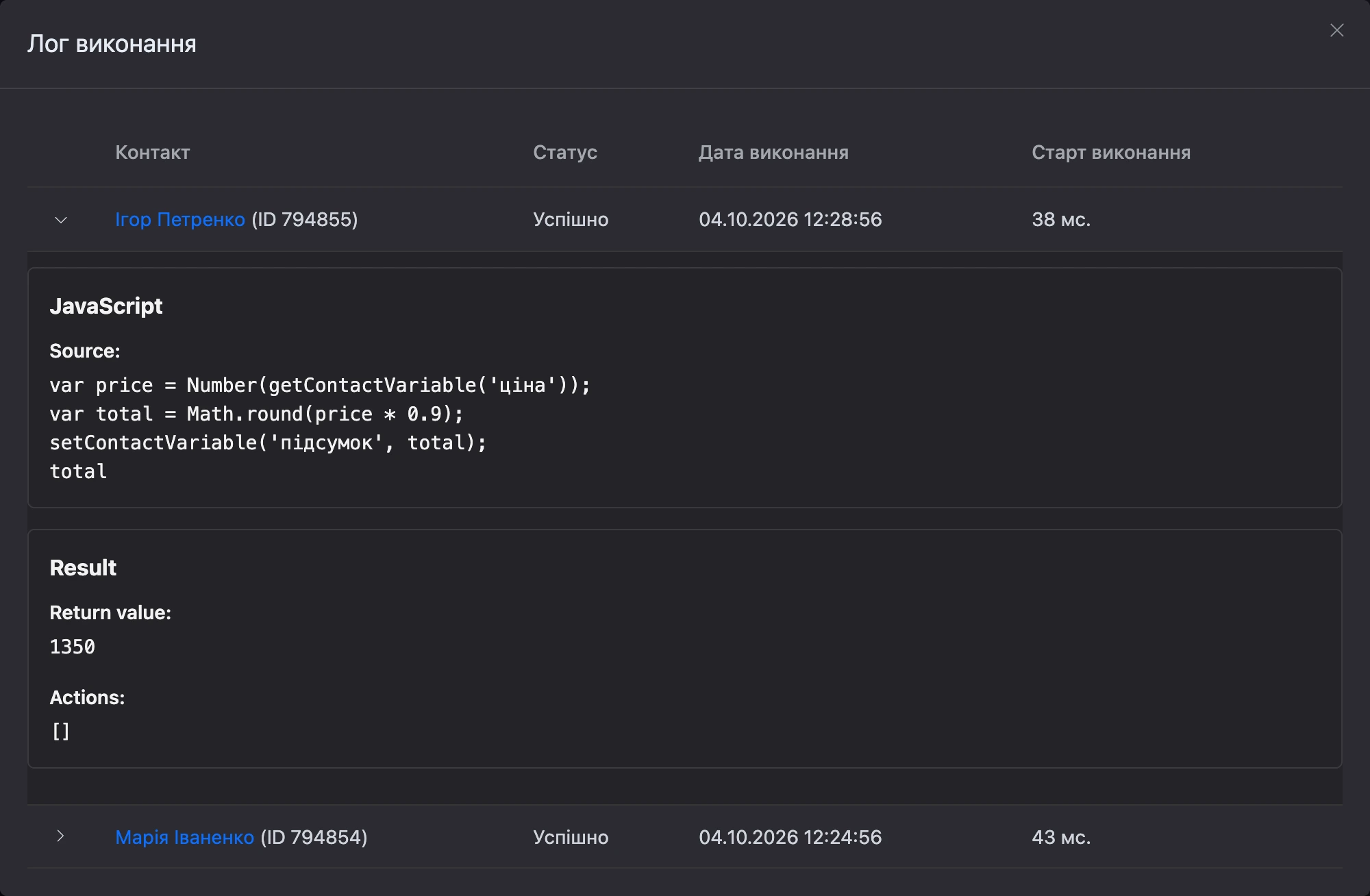This screenshot has height=896, width=1370.
Task: Click the ID 794854 text
Action: [x=314, y=837]
